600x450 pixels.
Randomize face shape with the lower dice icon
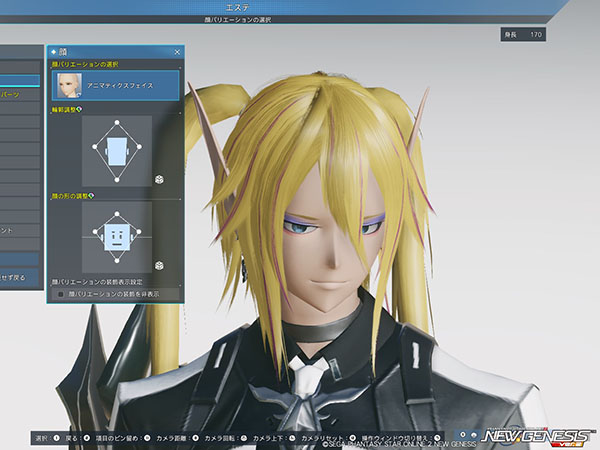point(159,266)
